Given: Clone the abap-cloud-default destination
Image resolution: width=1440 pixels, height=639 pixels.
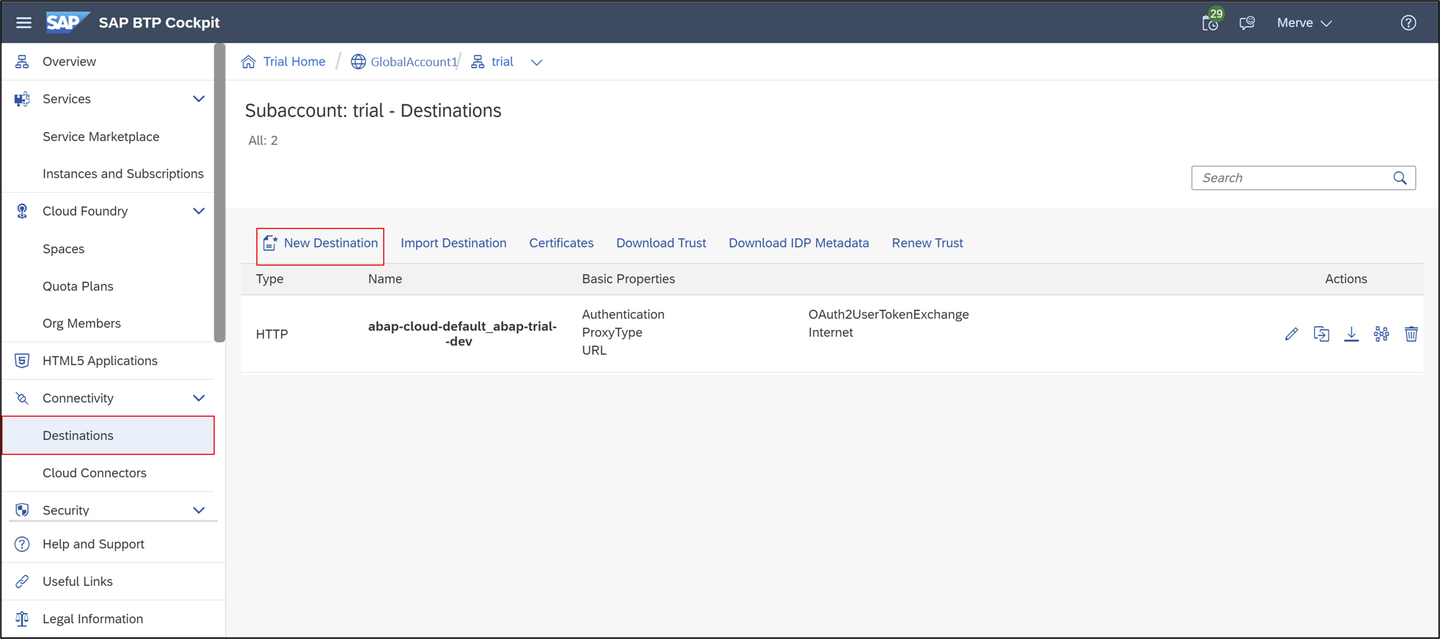Looking at the screenshot, I should click(1321, 334).
